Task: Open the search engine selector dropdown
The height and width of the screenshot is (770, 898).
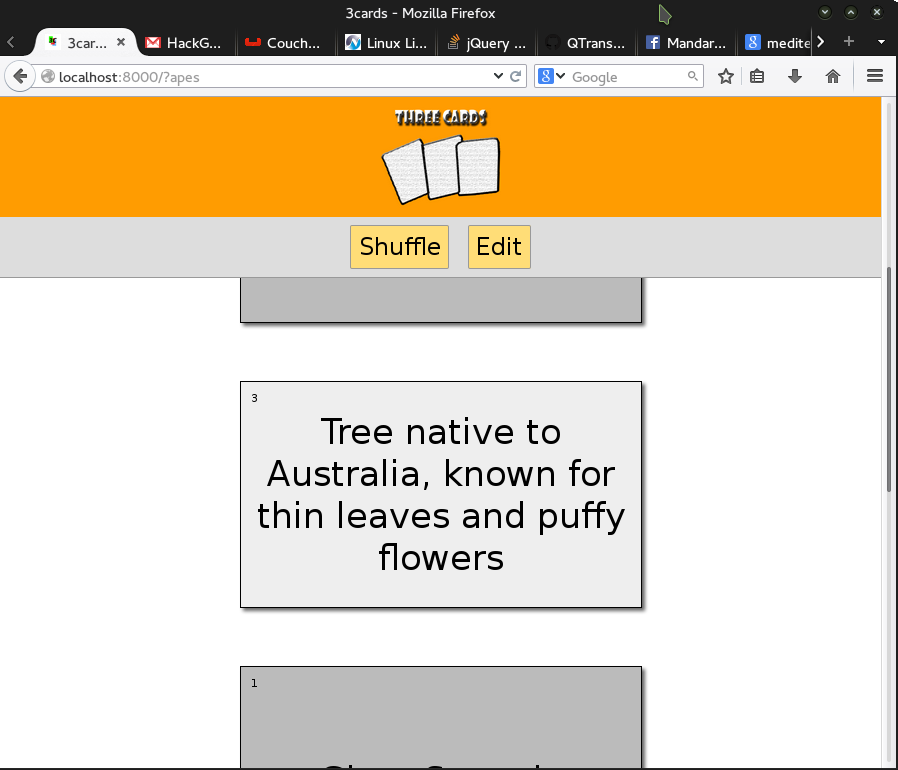Action: tap(552, 76)
